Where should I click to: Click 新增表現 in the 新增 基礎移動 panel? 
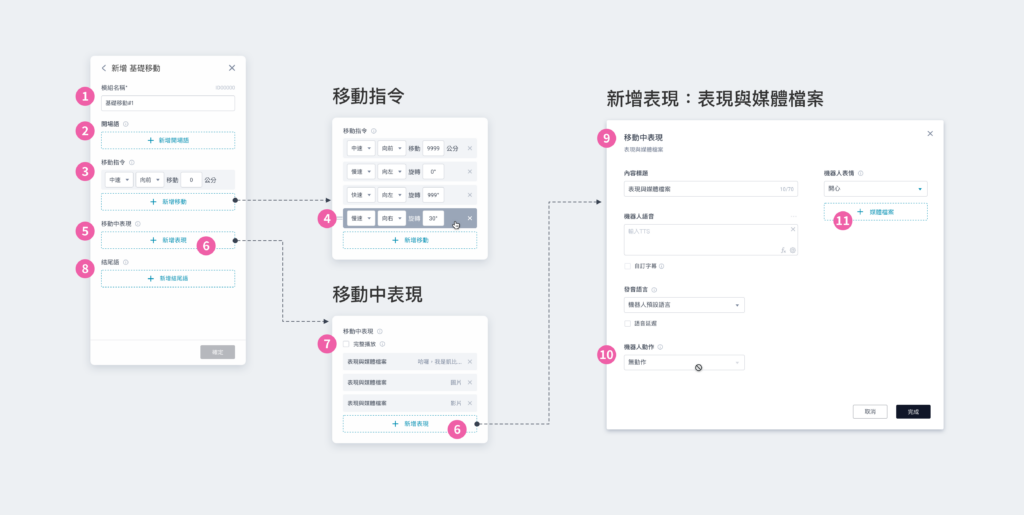tap(168, 240)
